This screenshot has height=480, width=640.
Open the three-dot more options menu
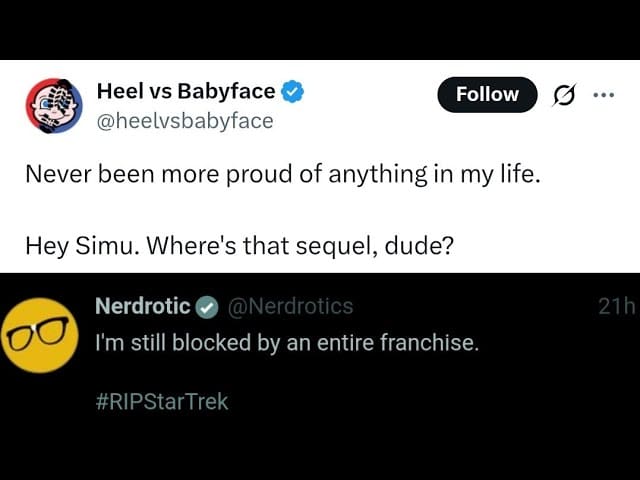click(603, 95)
